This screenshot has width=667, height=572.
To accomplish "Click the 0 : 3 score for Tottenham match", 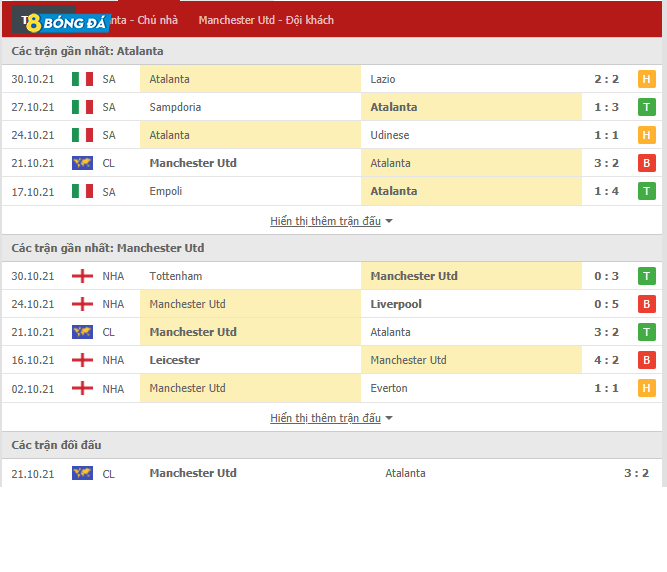I will click(606, 276).
